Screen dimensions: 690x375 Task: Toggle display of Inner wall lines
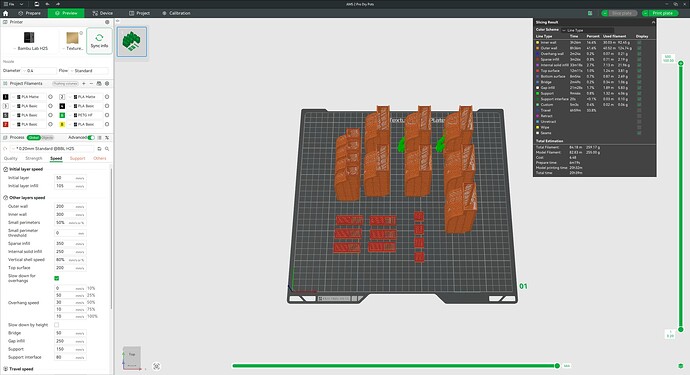click(639, 43)
